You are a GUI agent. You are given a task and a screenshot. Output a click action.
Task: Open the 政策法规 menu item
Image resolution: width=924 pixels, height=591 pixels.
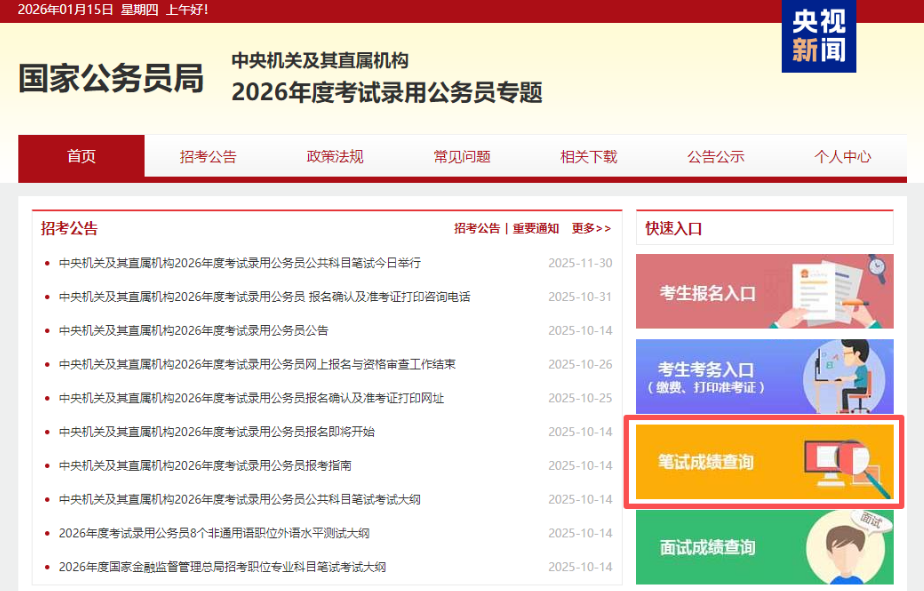tap(333, 156)
